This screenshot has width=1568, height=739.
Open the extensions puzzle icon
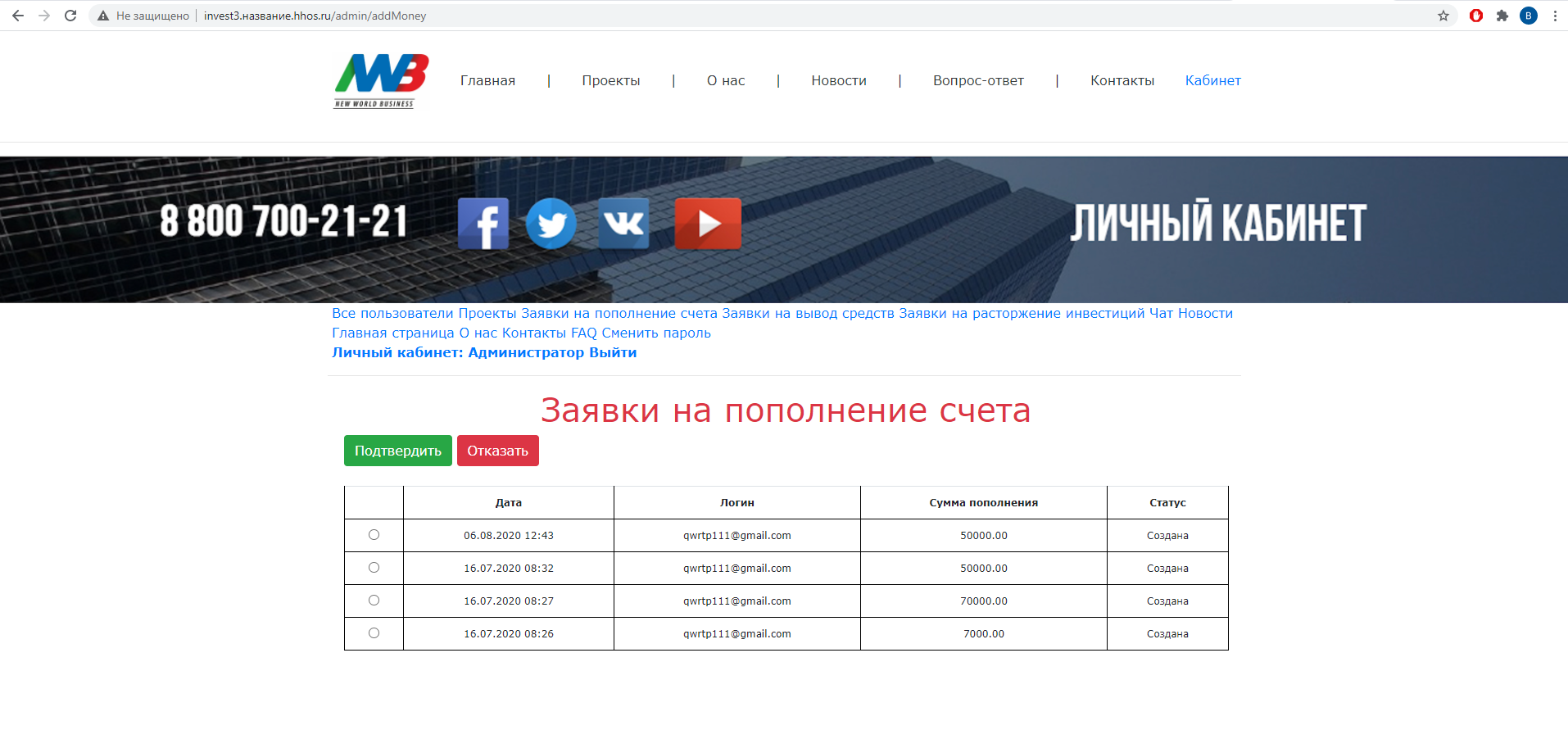coord(1502,16)
